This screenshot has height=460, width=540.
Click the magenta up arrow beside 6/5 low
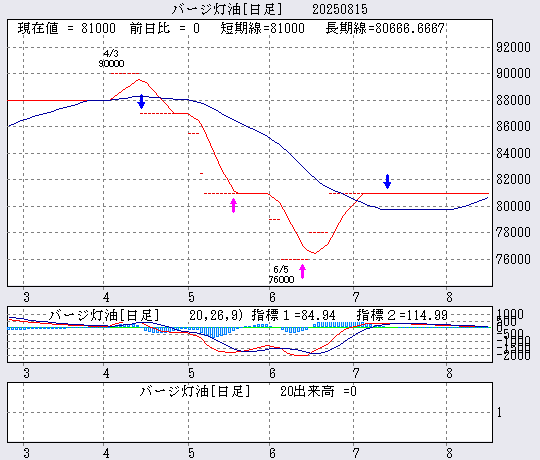tap(302, 271)
